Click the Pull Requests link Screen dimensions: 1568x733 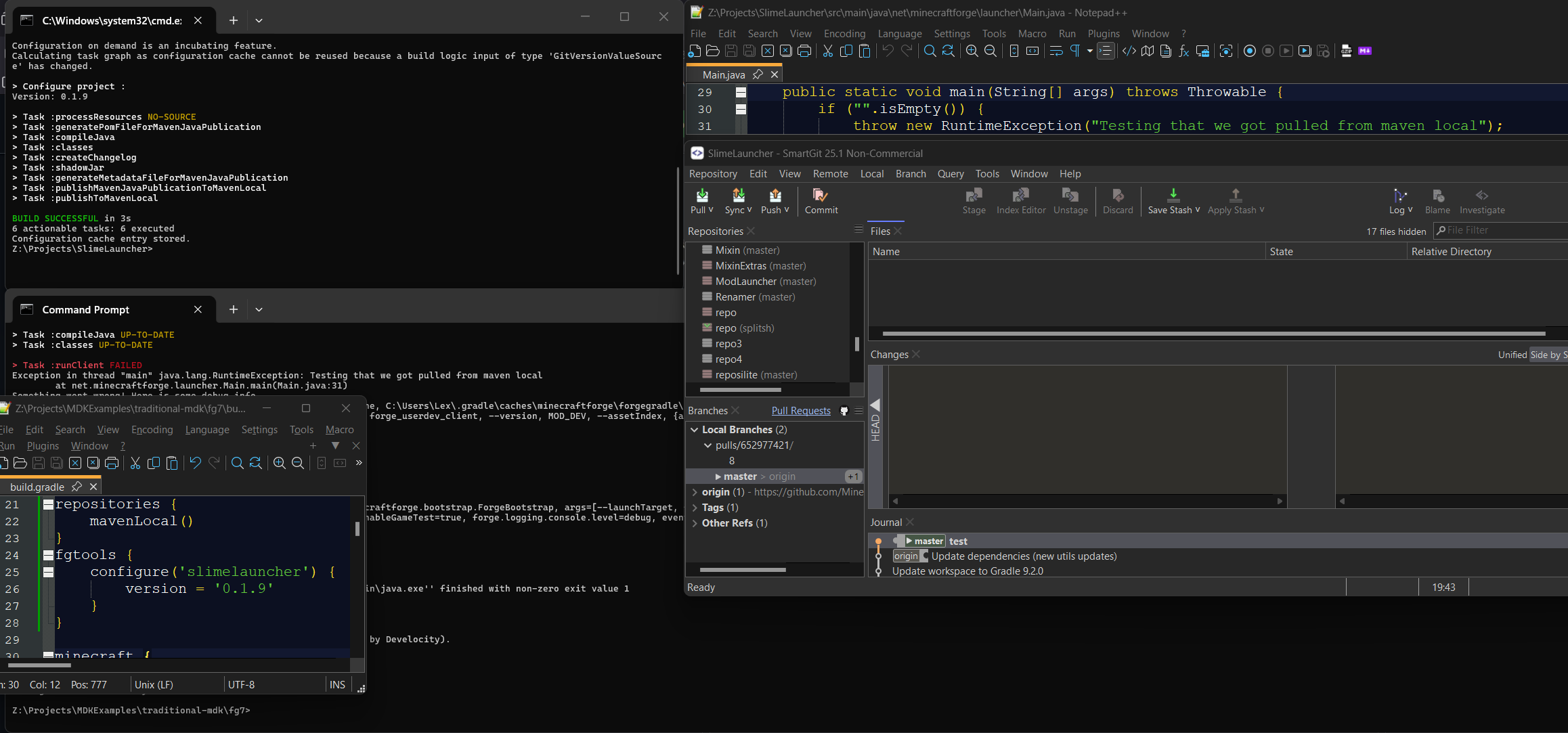coord(800,411)
